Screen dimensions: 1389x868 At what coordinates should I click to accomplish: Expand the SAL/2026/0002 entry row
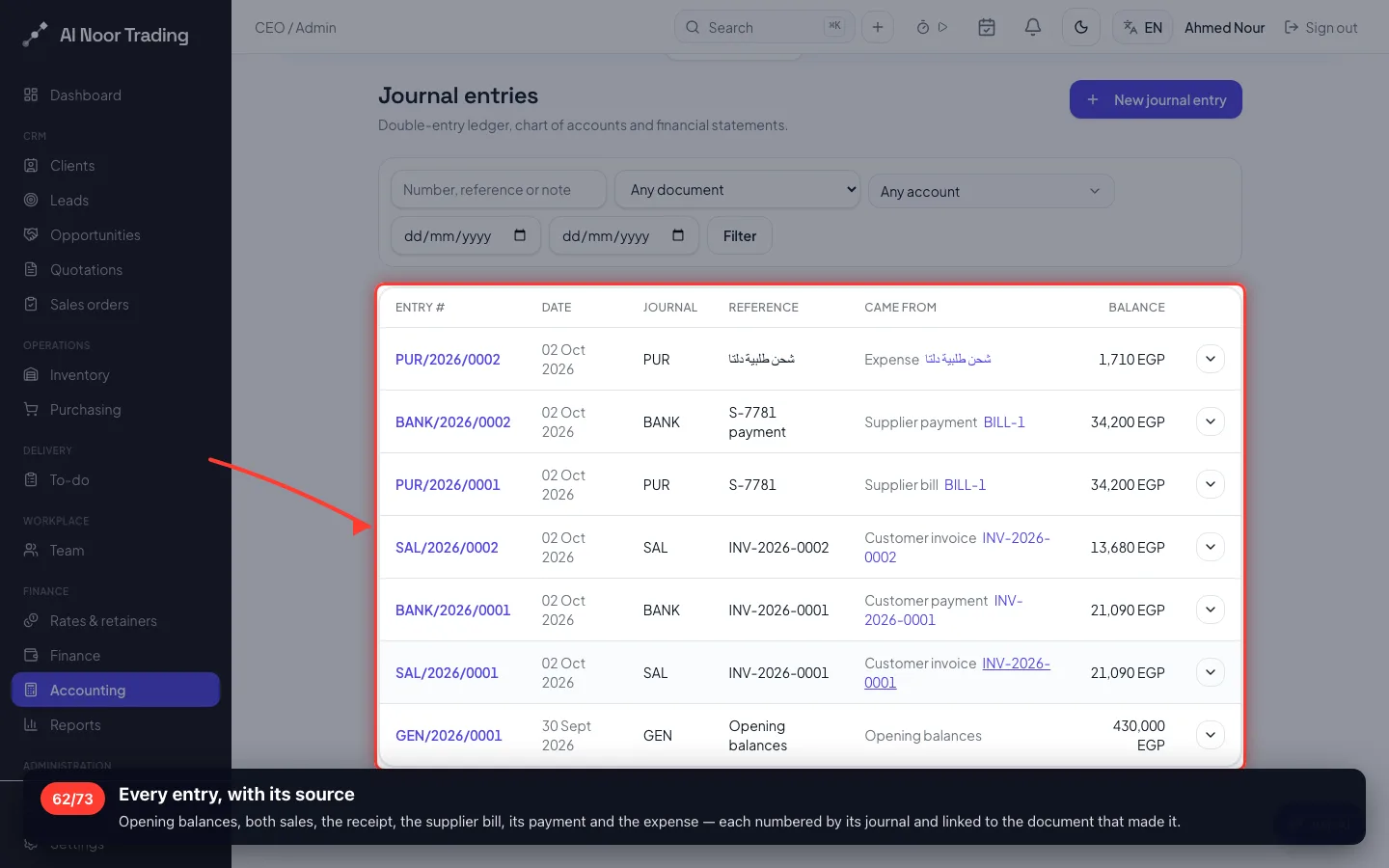[x=1211, y=547]
